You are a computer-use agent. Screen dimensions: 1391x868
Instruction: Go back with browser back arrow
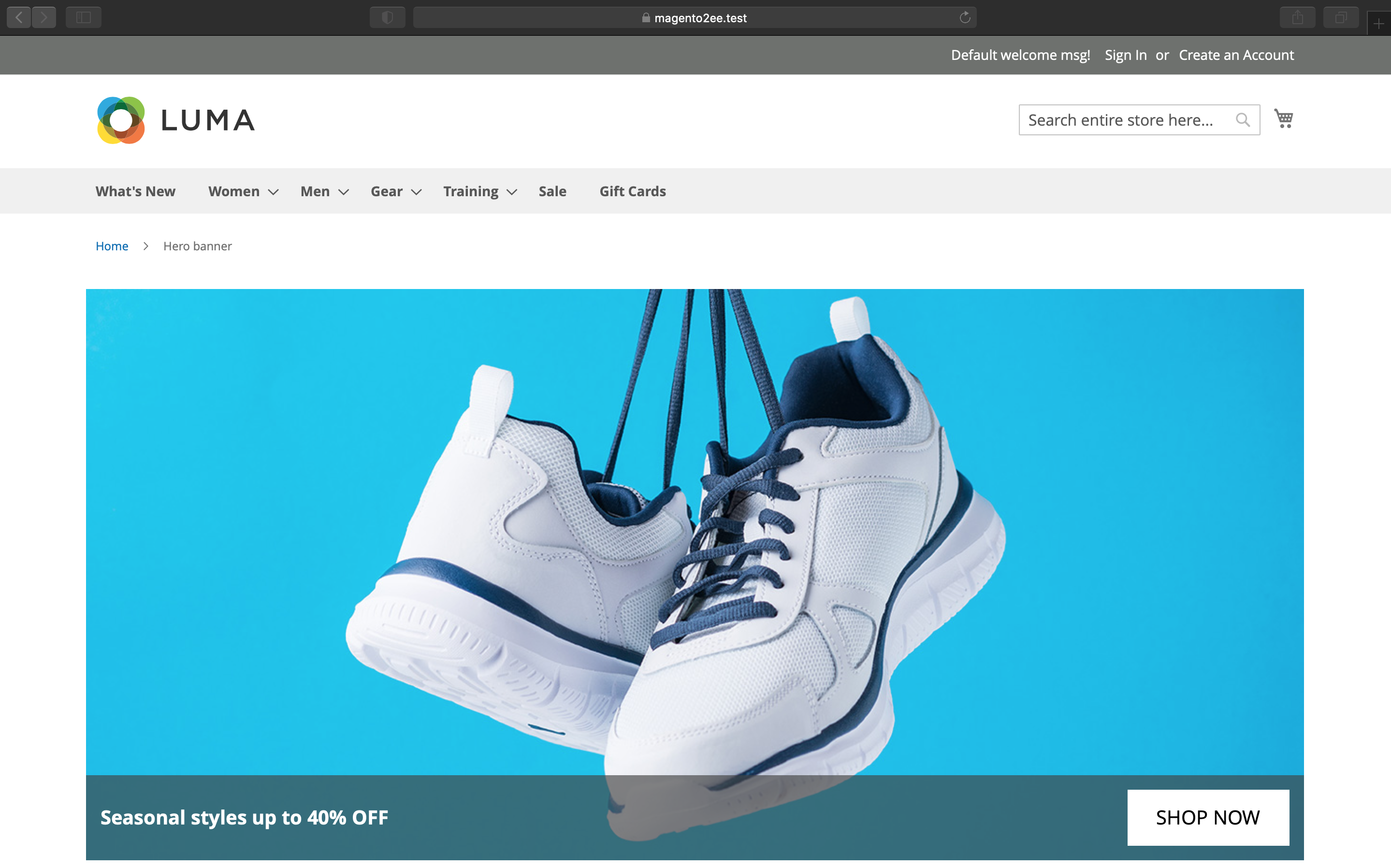click(x=19, y=17)
